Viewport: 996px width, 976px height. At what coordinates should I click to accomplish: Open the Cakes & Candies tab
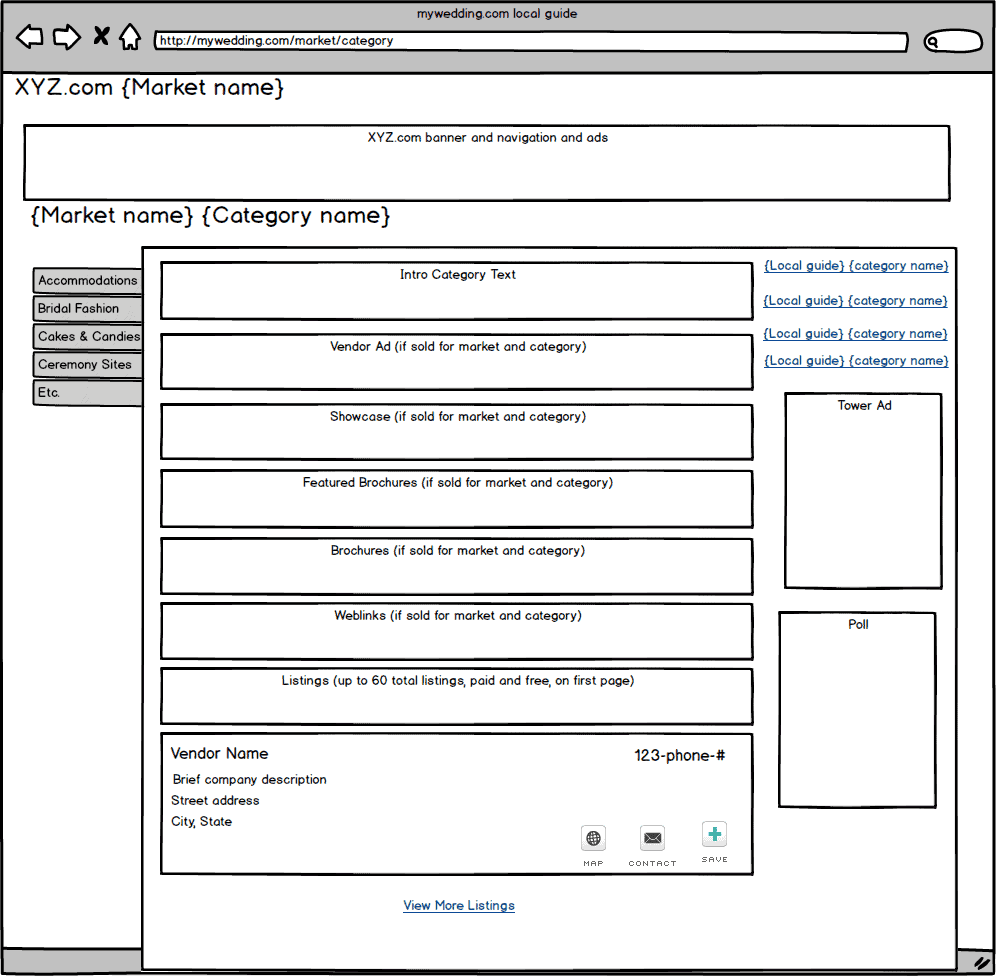click(x=88, y=337)
